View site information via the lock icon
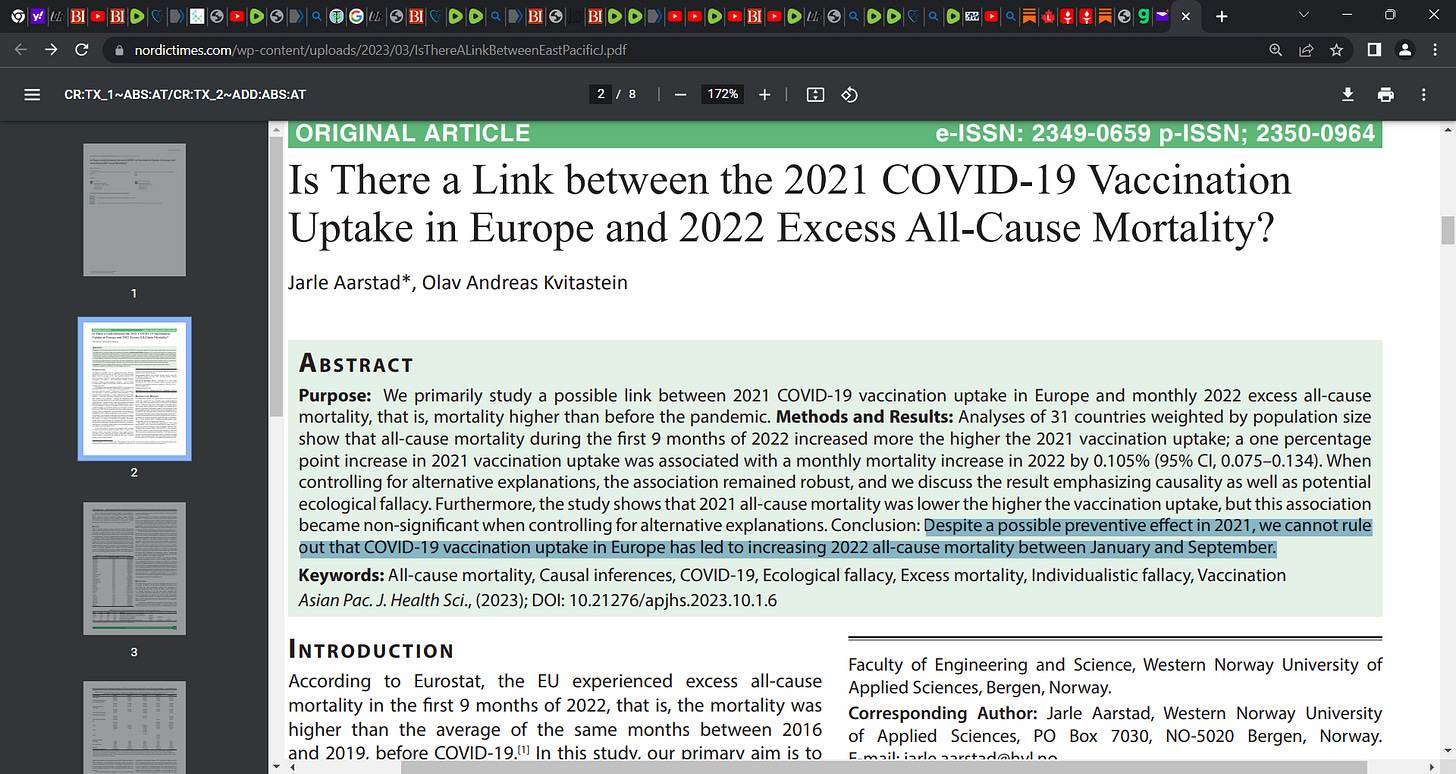 [120, 50]
